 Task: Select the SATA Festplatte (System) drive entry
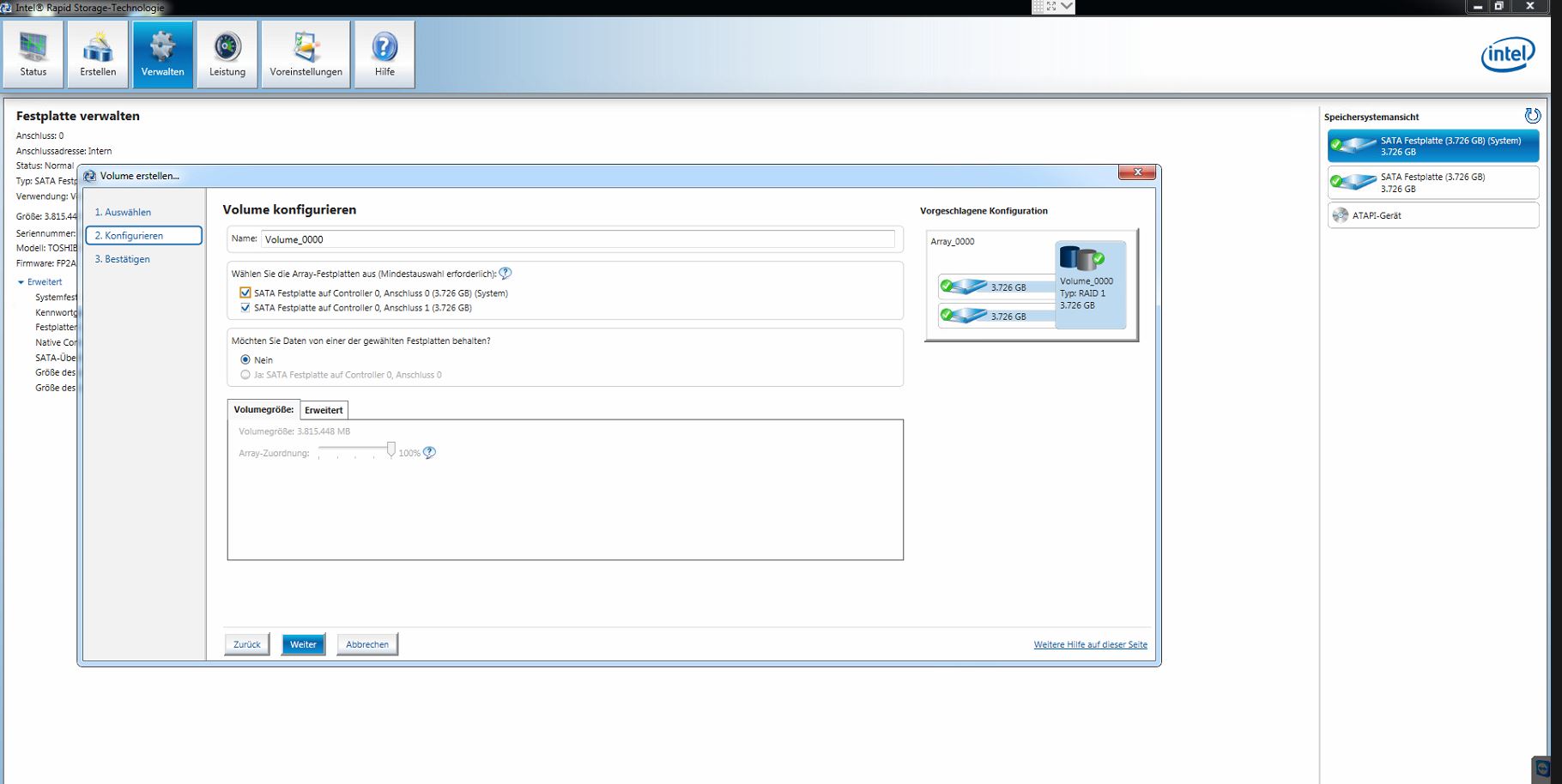coord(1433,146)
